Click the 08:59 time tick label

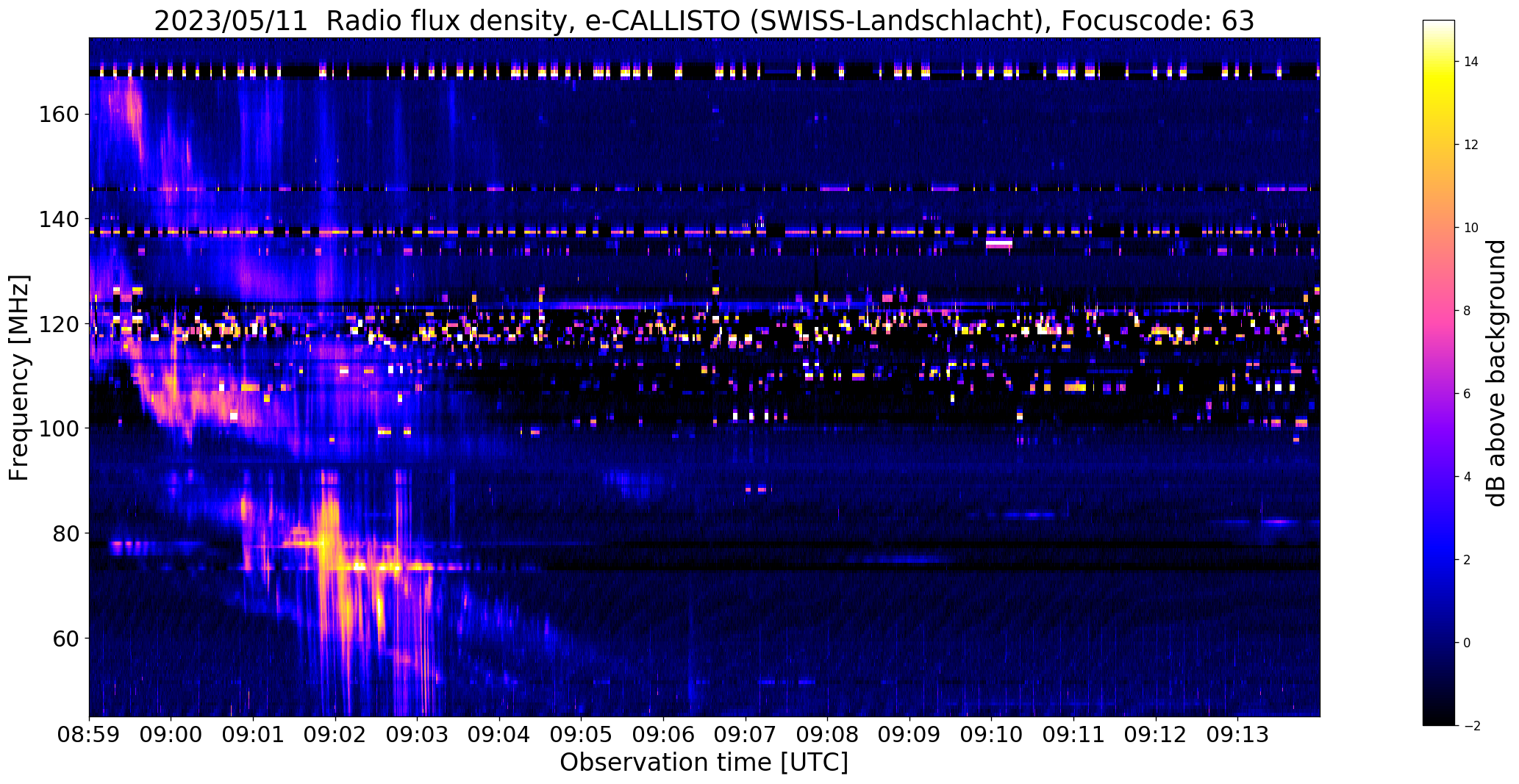point(89,736)
